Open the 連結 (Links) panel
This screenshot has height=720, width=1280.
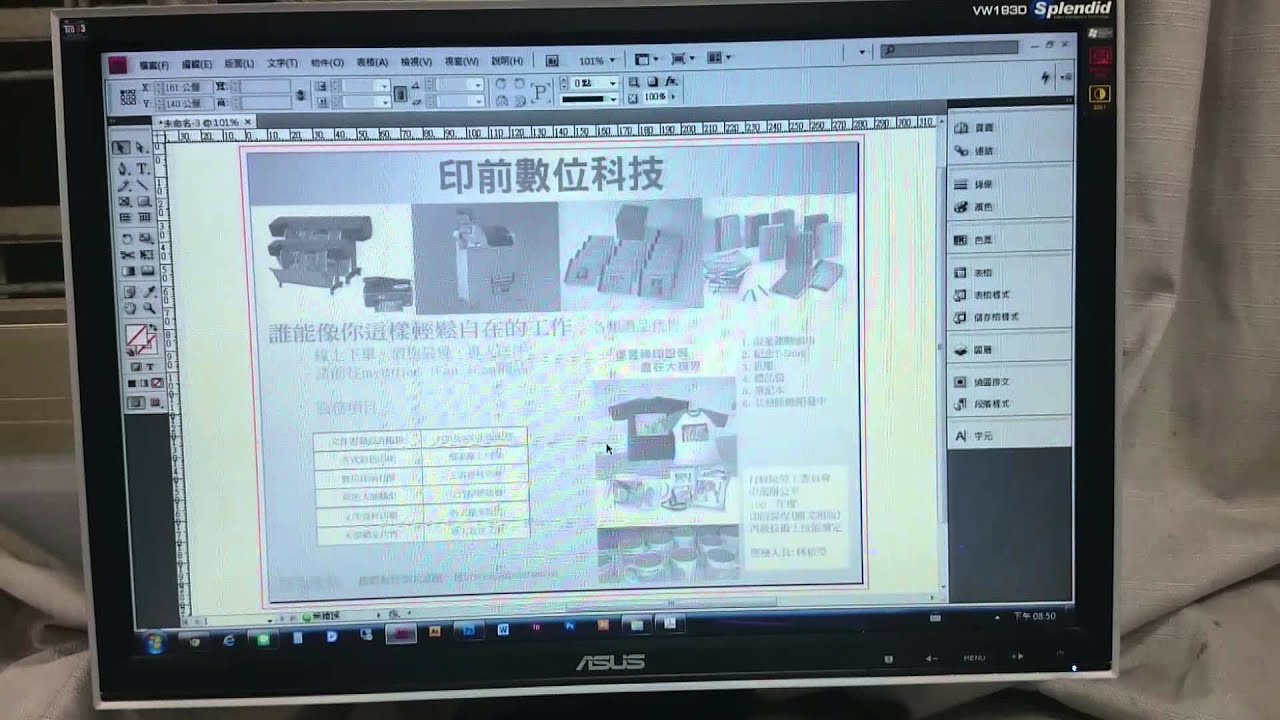[x=976, y=150]
